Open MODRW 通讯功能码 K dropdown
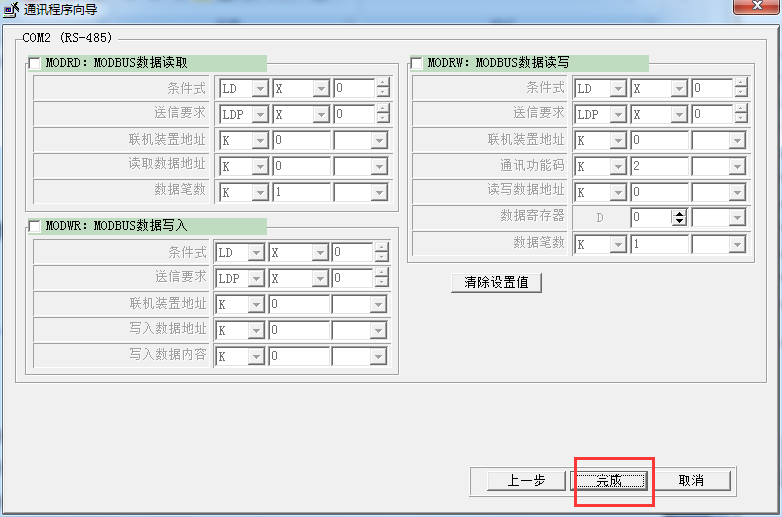Image resolution: width=782 pixels, height=517 pixels. coord(618,166)
